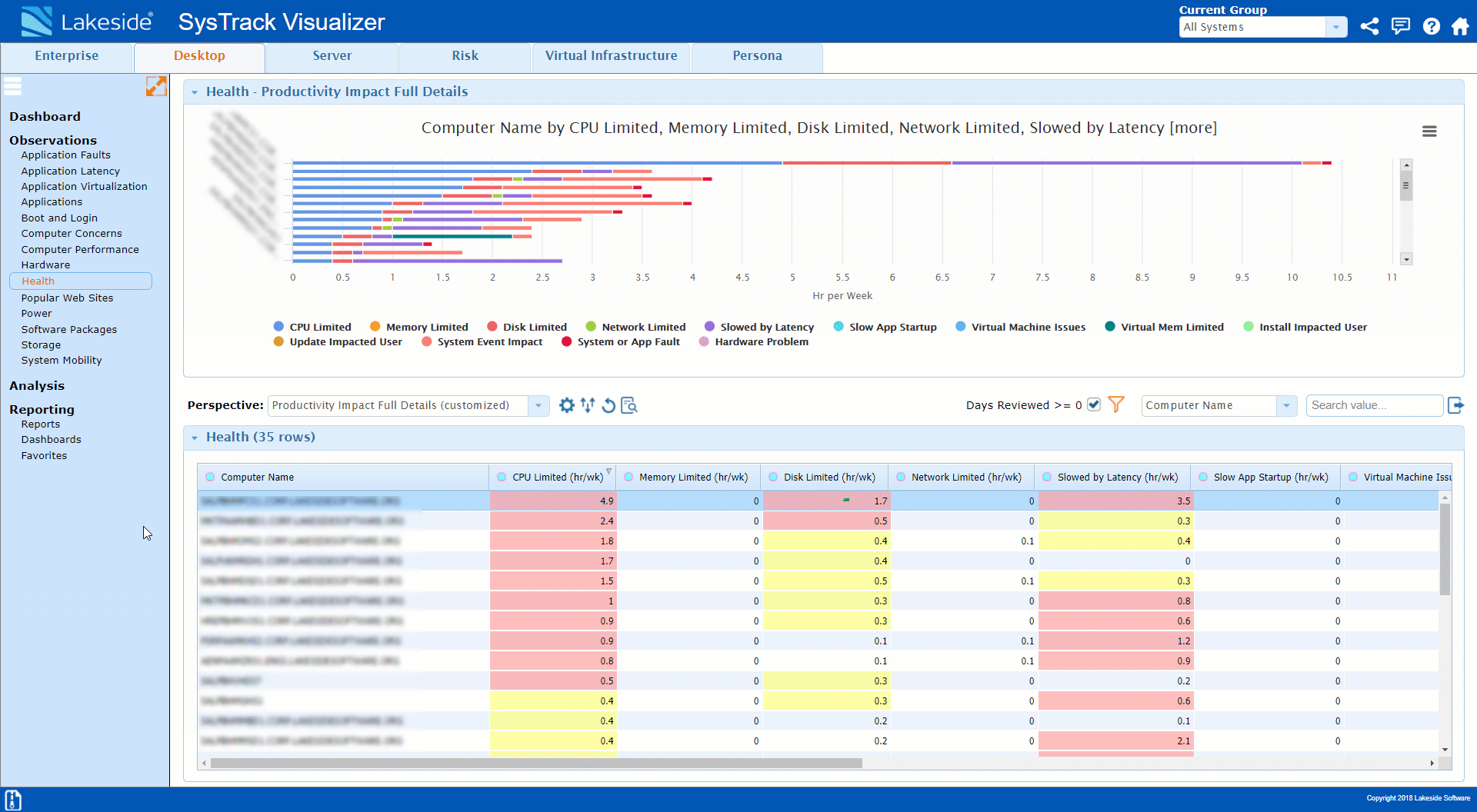Collapse the Health - Productivity Impact Full Details panel
Viewport: 1477px width, 812px height.
pyautogui.click(x=195, y=92)
